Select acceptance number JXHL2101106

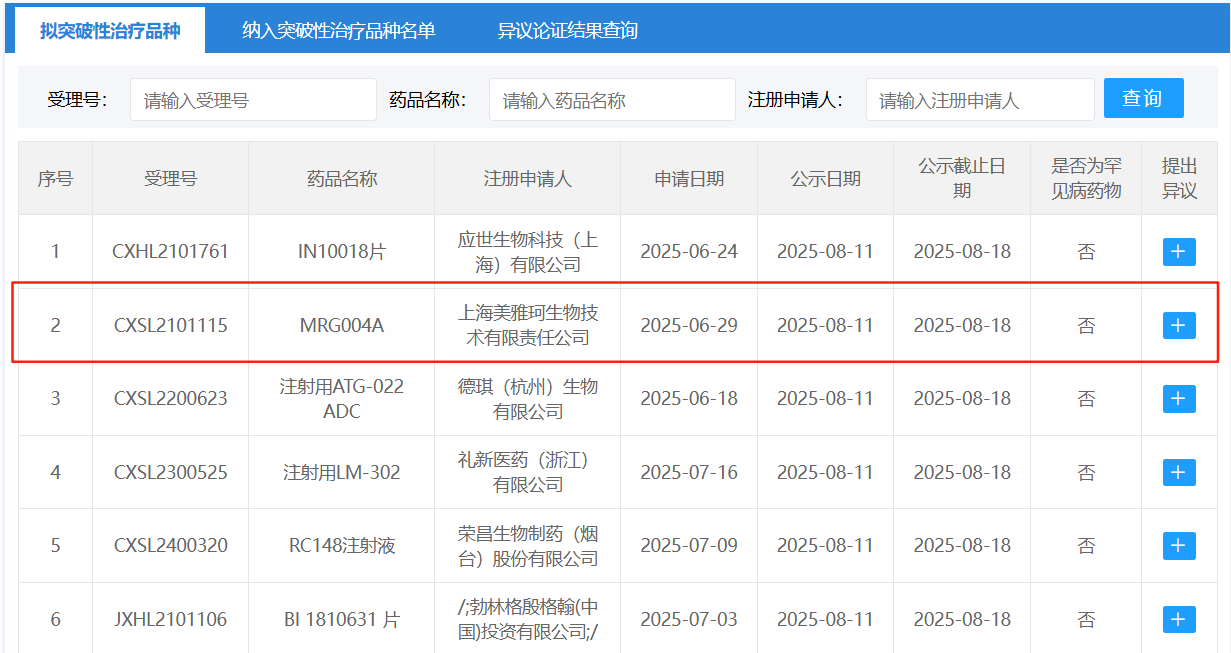170,619
